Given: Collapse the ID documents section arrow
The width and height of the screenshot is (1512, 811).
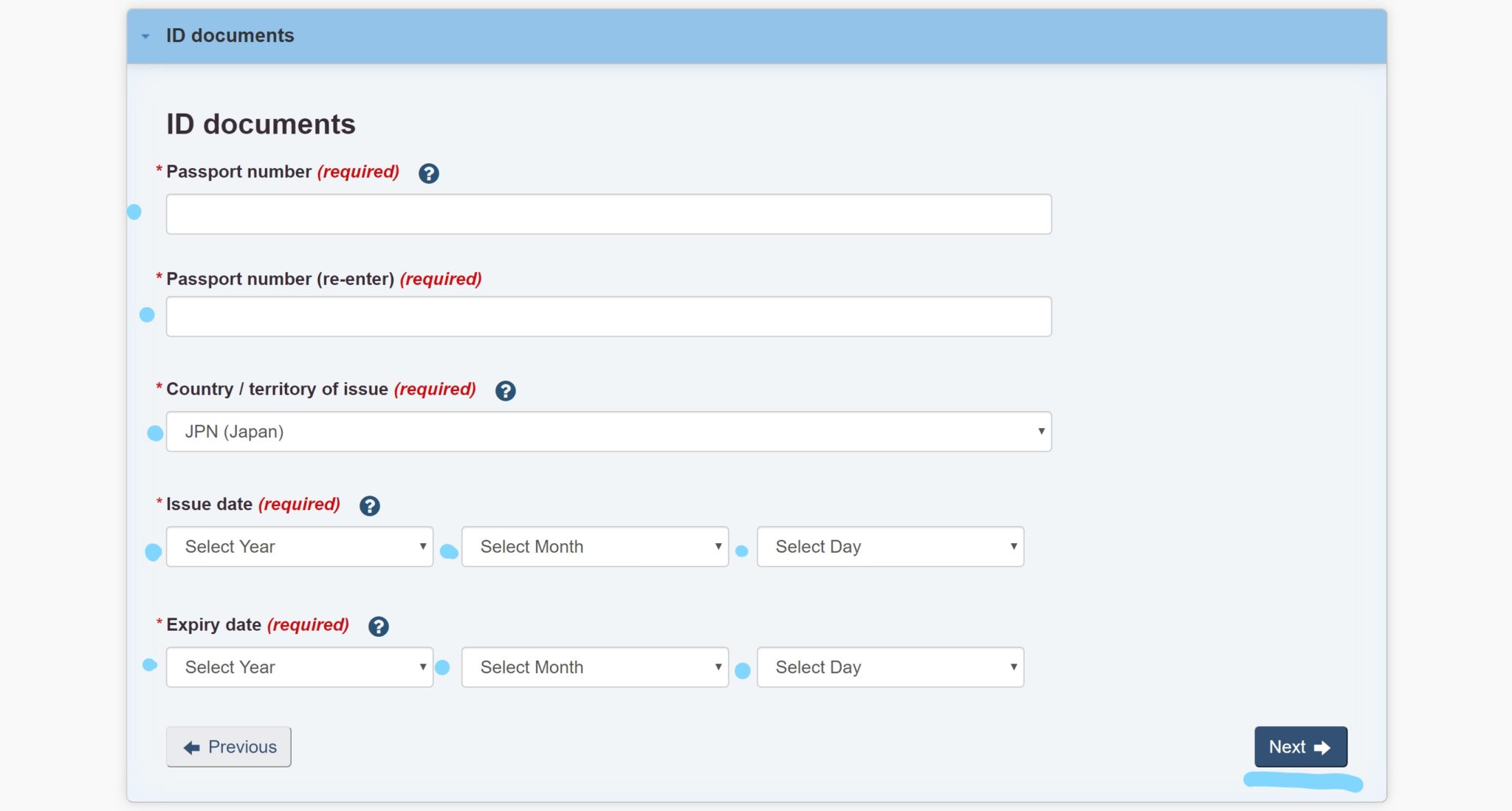Looking at the screenshot, I should pos(145,36).
